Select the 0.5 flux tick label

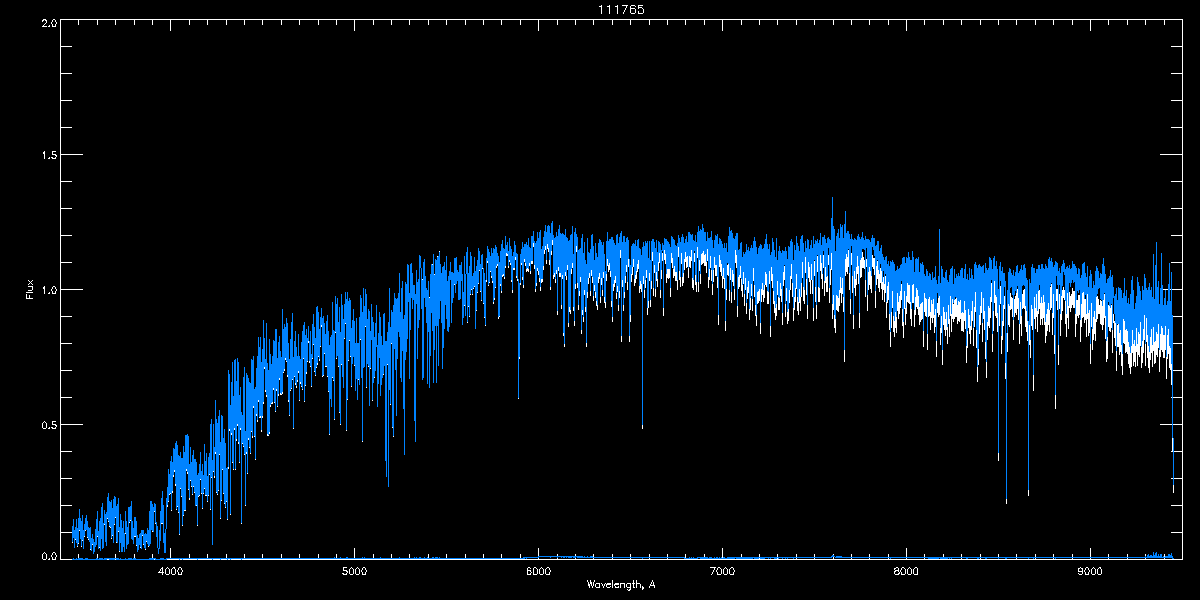point(48,424)
